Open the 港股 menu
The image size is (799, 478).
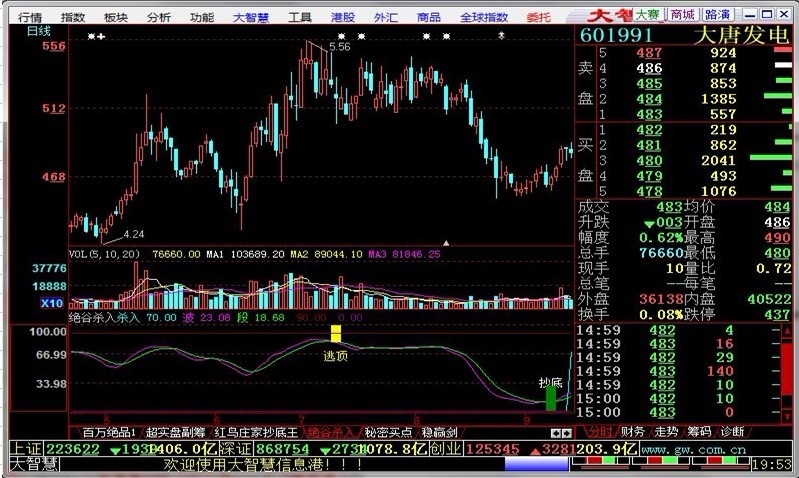point(343,17)
